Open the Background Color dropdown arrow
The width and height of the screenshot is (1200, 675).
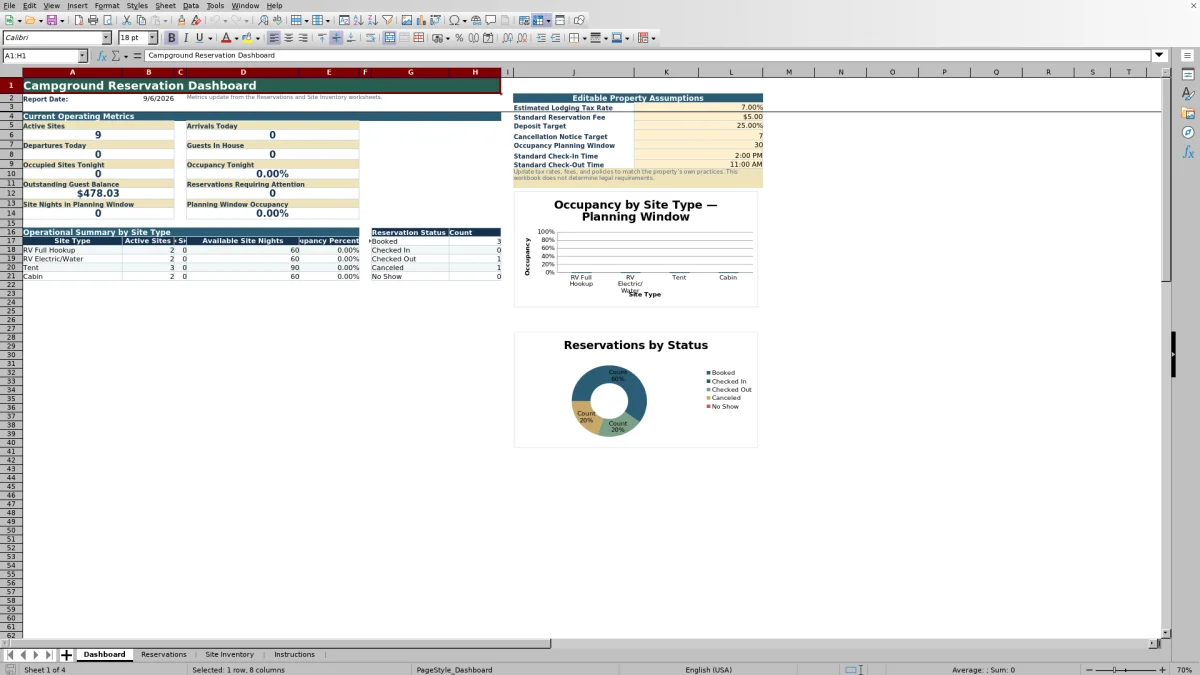coord(257,38)
